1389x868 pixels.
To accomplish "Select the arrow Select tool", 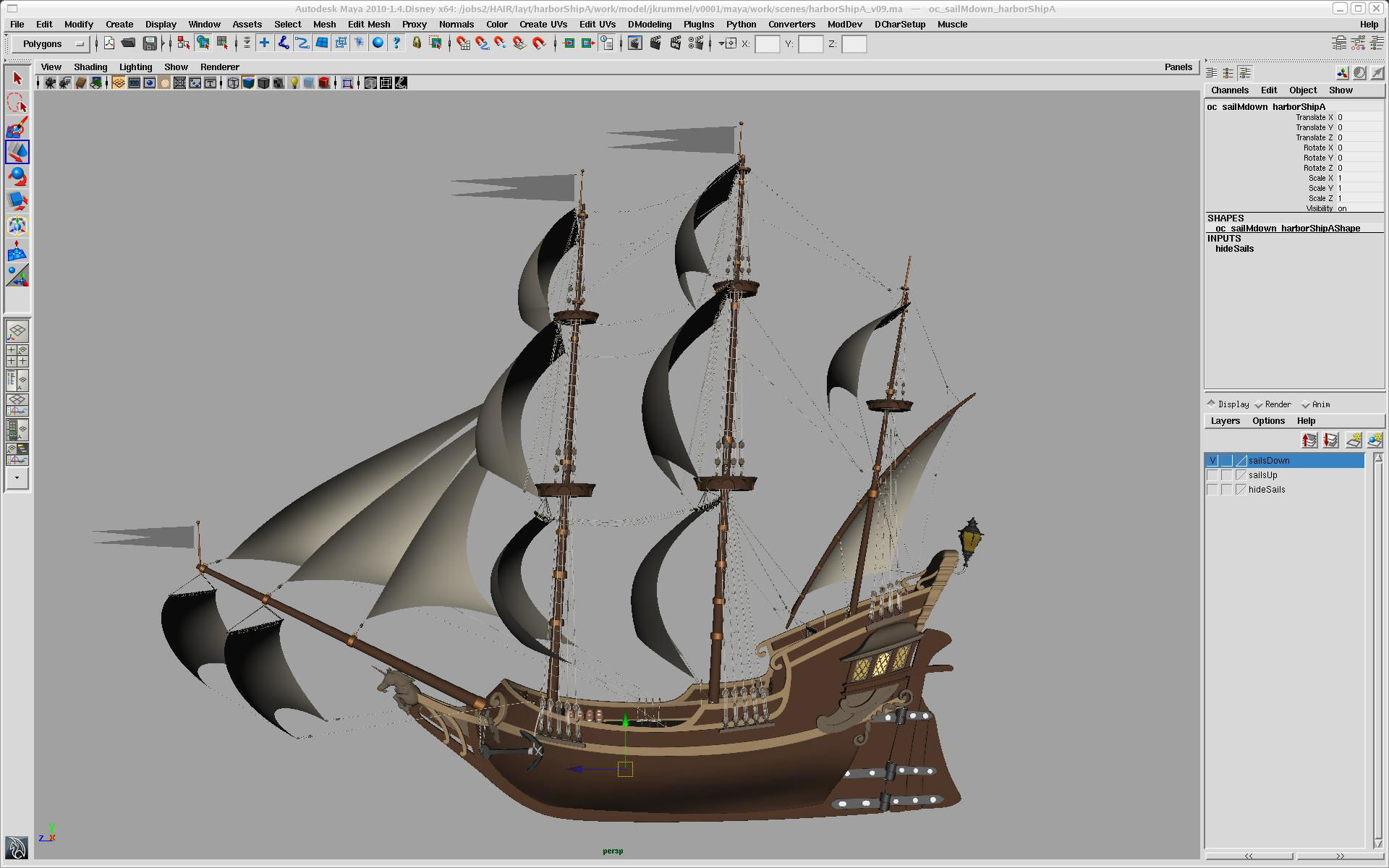I will pyautogui.click(x=17, y=78).
